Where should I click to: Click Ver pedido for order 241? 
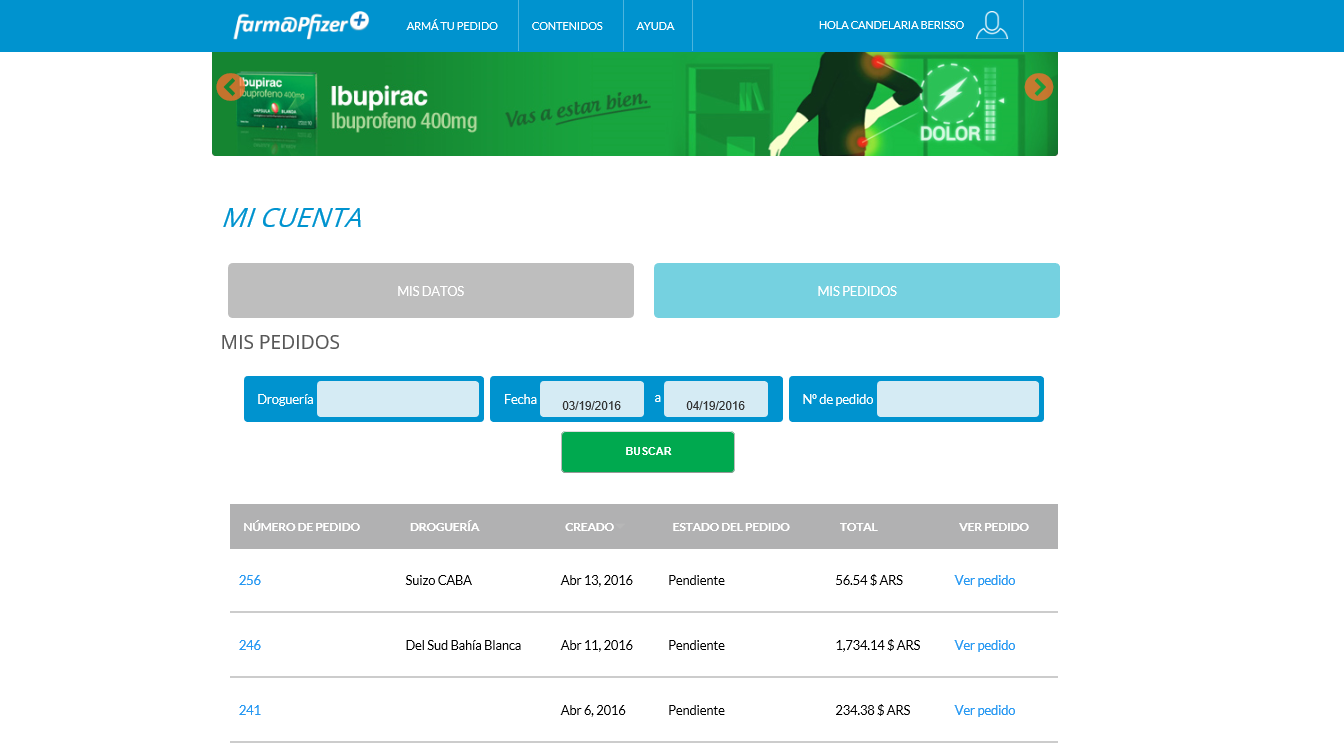click(x=985, y=710)
